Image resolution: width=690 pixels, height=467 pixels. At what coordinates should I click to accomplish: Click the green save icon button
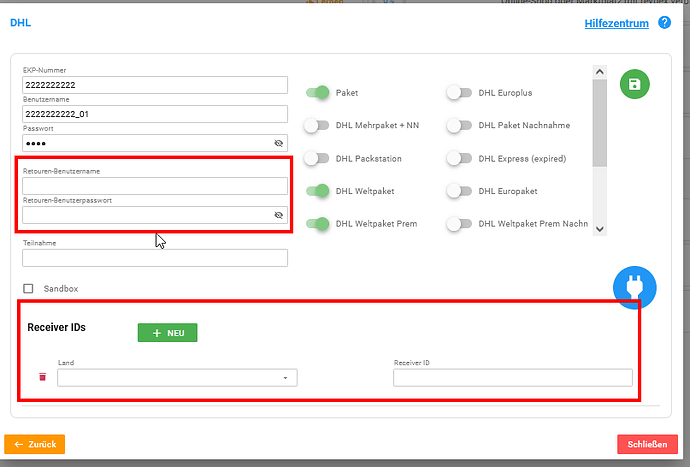[x=635, y=84]
